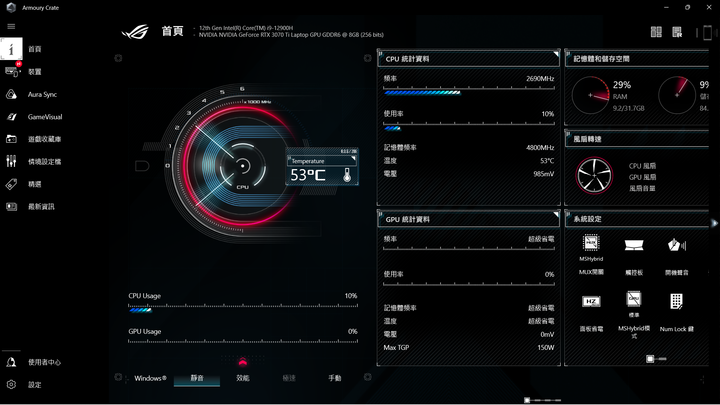720x405 pixels.
Task: Open 使用者中心 user center
Action: pyautogui.click(x=44, y=362)
